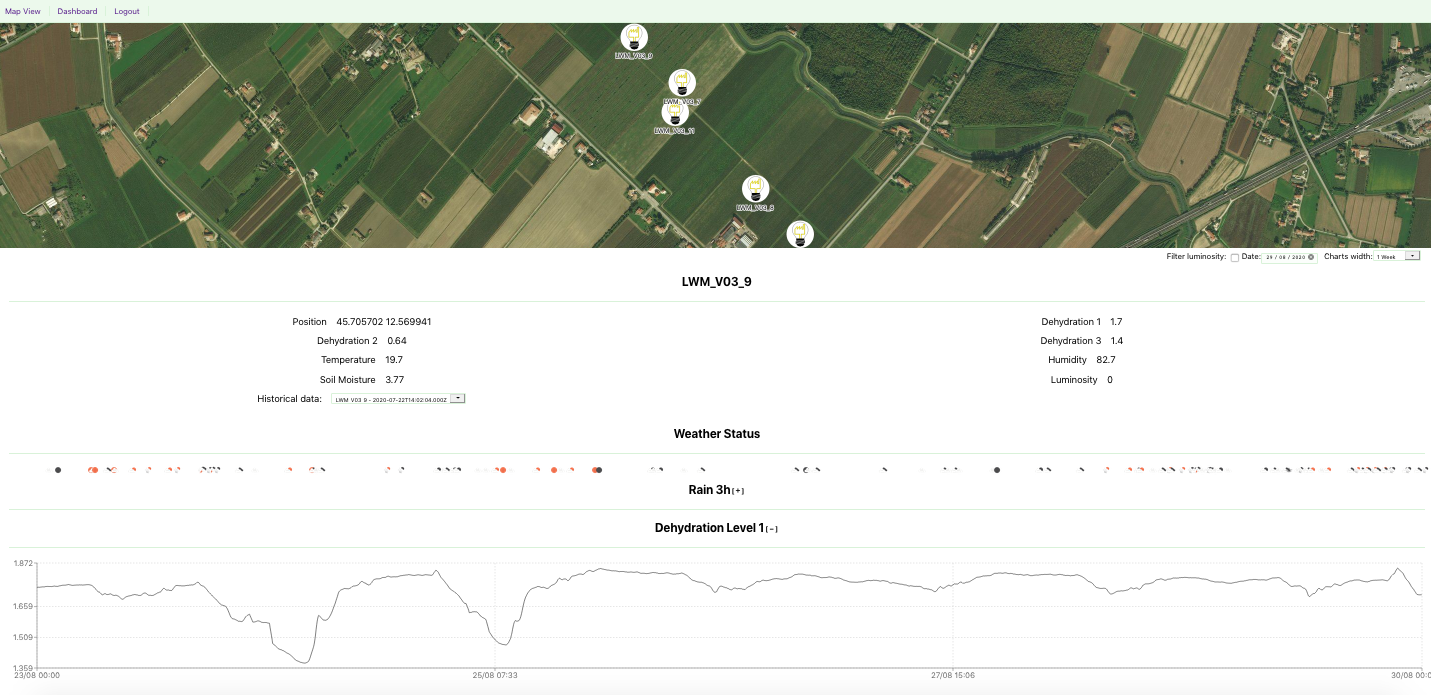Open the LWM_V03_11 sensor marker

[x=676, y=113]
